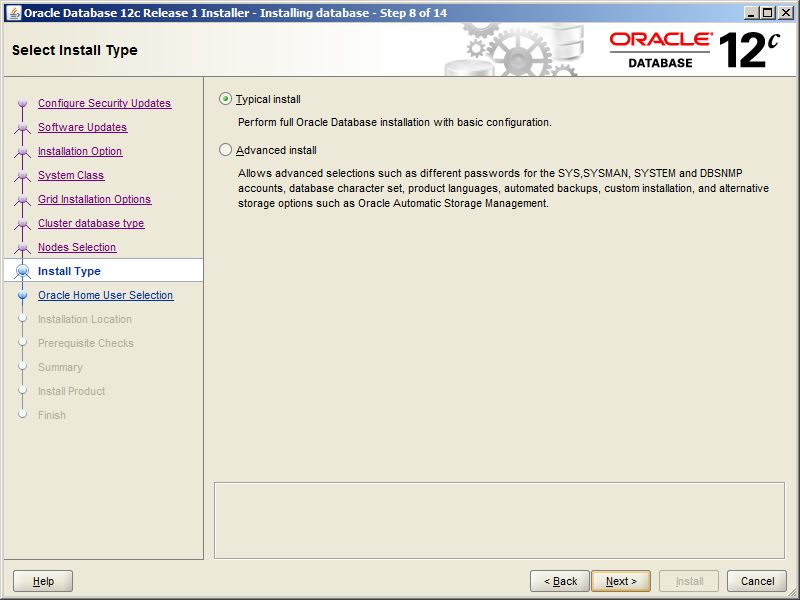
Task: Proceed with the Next button
Action: click(621, 581)
